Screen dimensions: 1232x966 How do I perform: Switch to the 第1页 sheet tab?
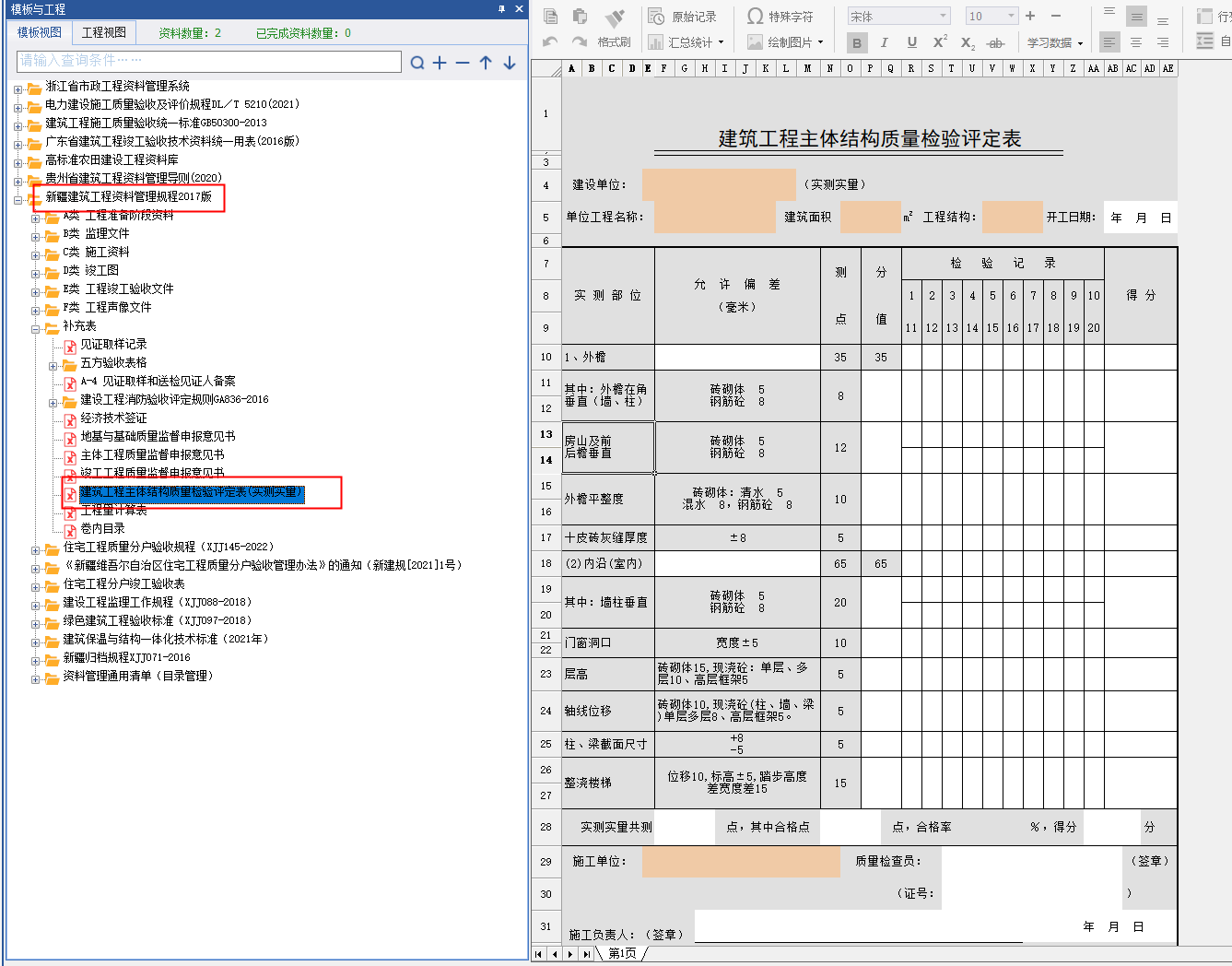coord(622,953)
